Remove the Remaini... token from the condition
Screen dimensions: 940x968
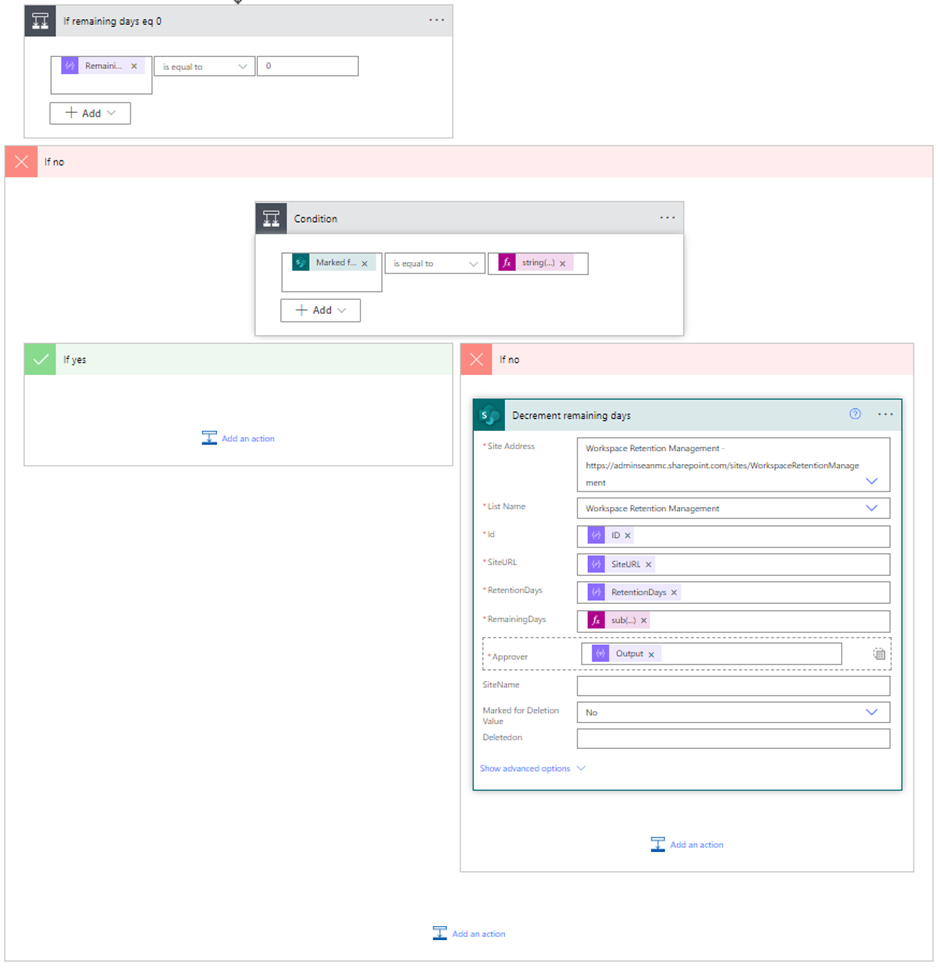point(134,66)
